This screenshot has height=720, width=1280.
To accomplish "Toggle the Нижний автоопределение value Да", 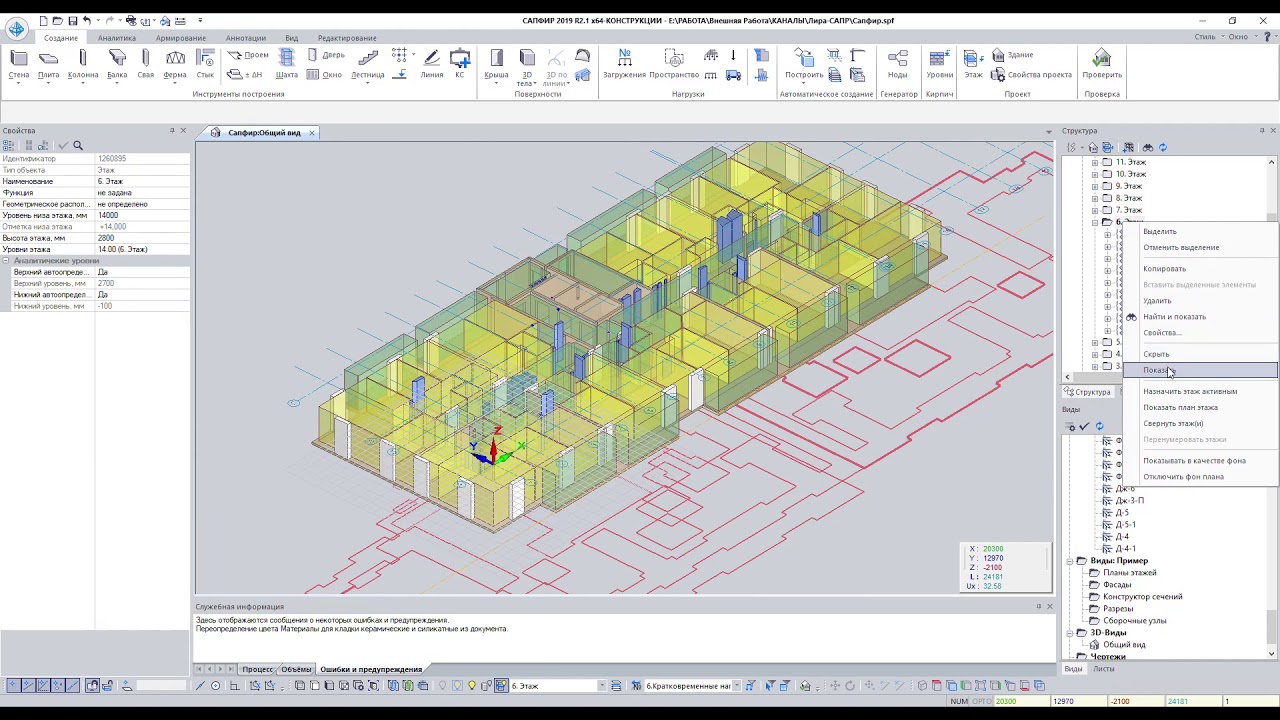I will tap(143, 295).
